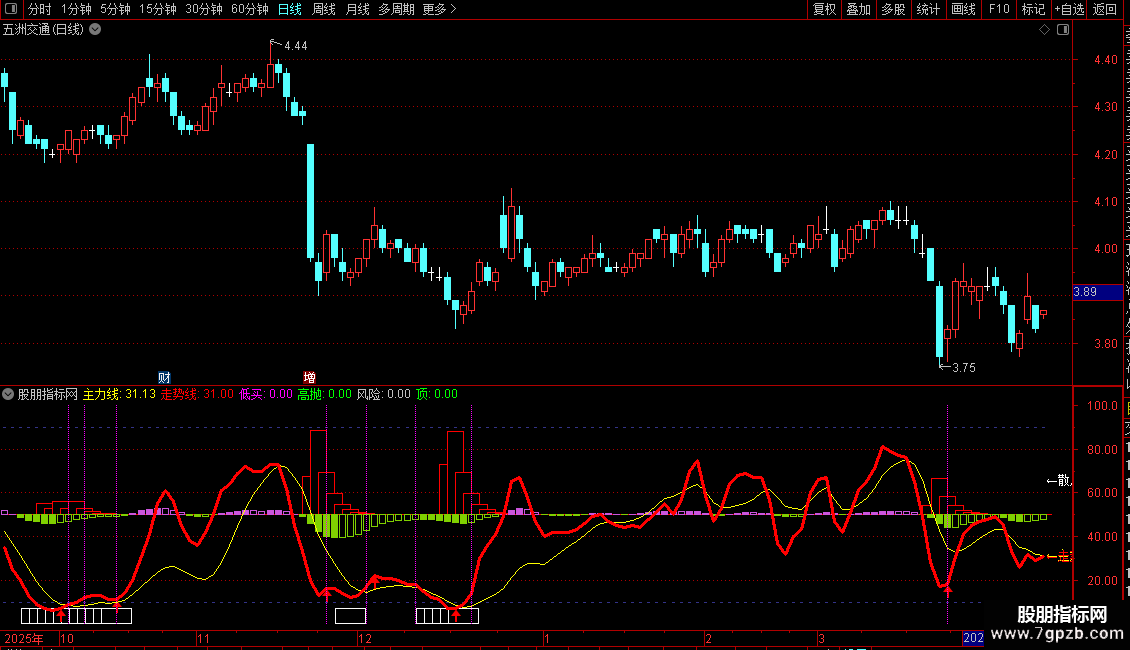Click the 增 event marker icon
Viewport: 1130px width, 650px height.
tap(309, 378)
